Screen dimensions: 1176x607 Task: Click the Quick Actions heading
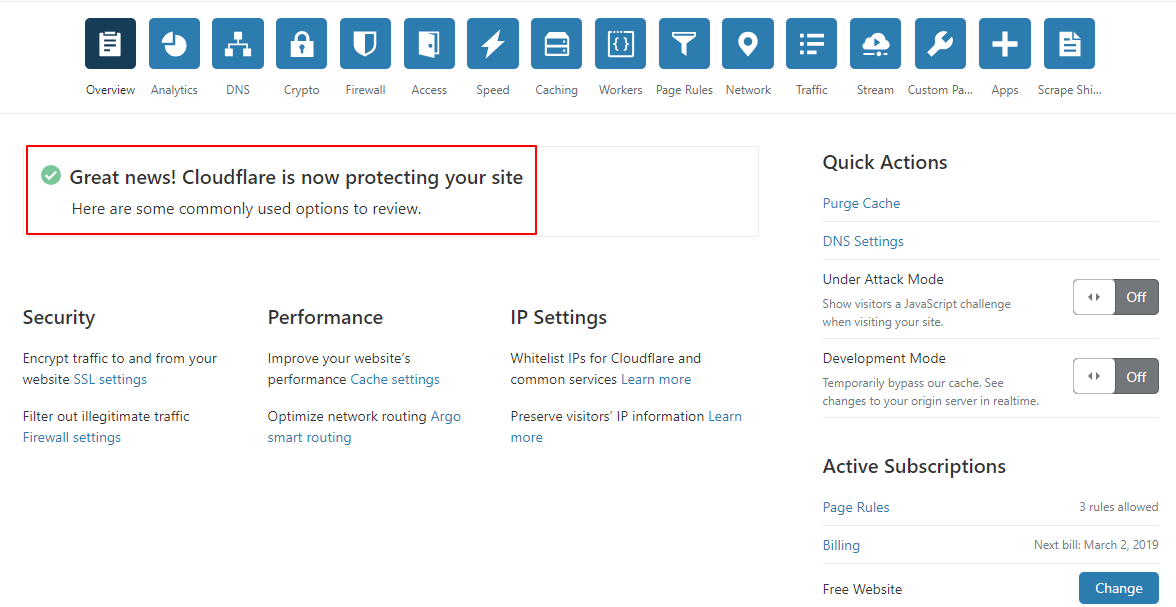point(885,163)
